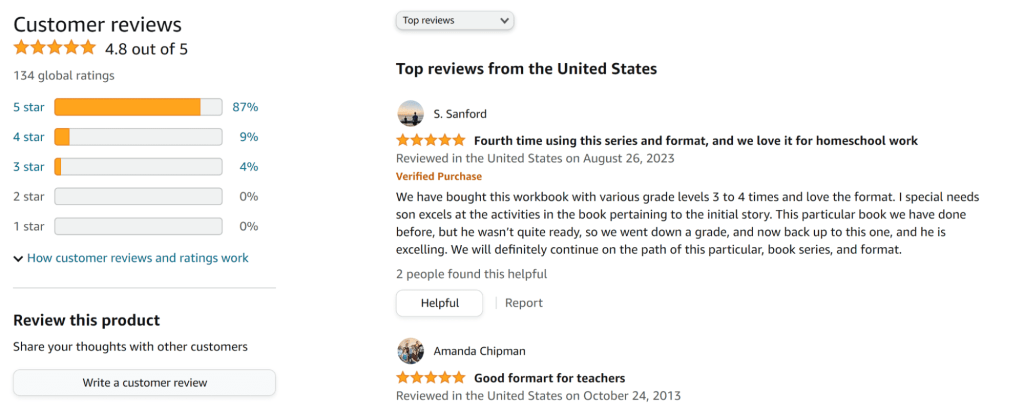
Task: Click the star rating on Amanda Chipman's review
Action: [x=430, y=378]
